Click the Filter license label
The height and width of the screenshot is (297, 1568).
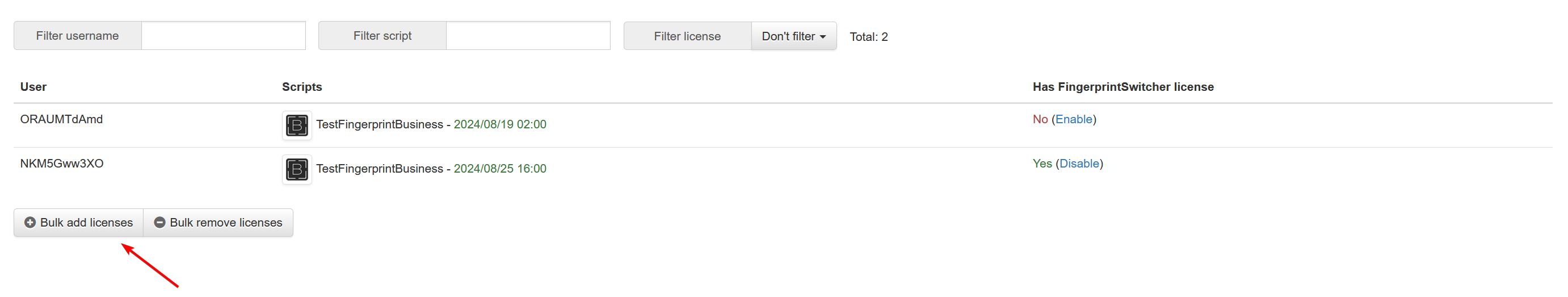pos(687,36)
